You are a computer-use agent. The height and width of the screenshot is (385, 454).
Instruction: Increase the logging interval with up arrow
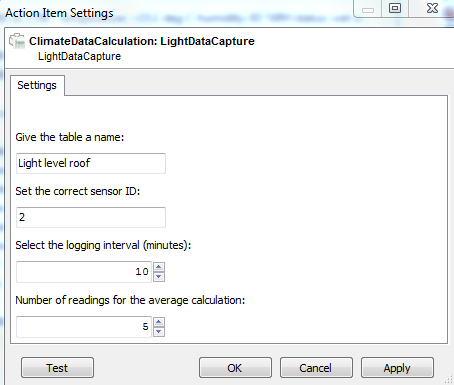[159, 267]
